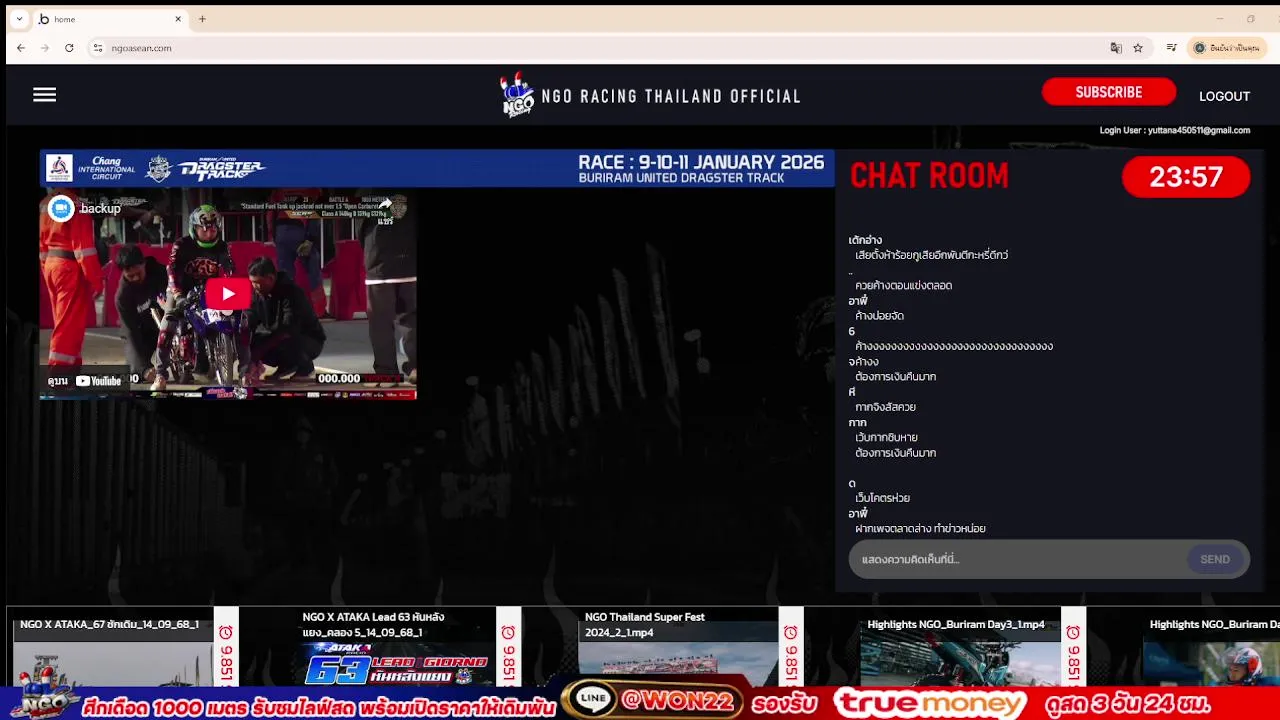Close the 'home' browser tab

(x=178, y=19)
